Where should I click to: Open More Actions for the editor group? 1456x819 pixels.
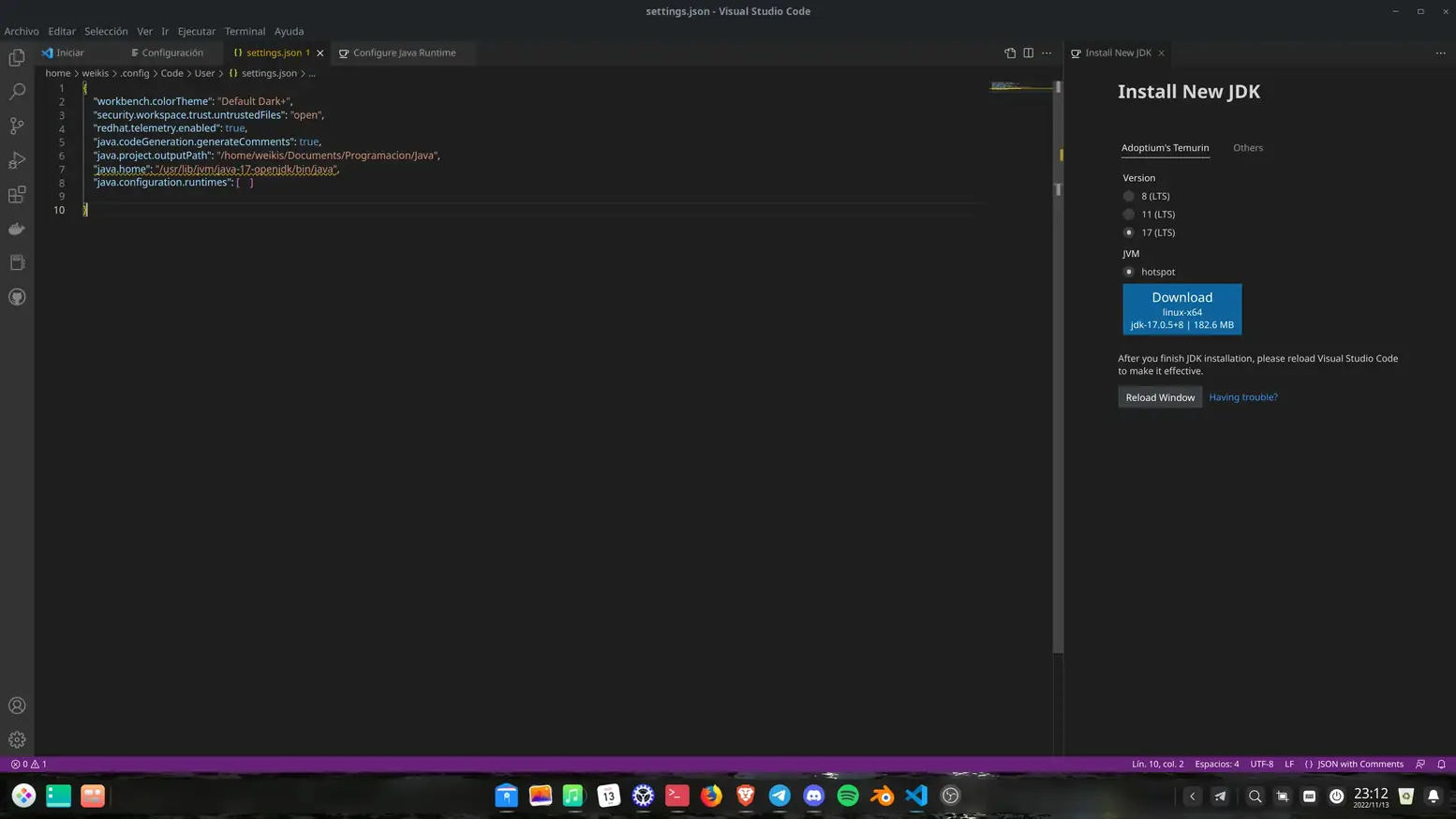tap(1047, 52)
